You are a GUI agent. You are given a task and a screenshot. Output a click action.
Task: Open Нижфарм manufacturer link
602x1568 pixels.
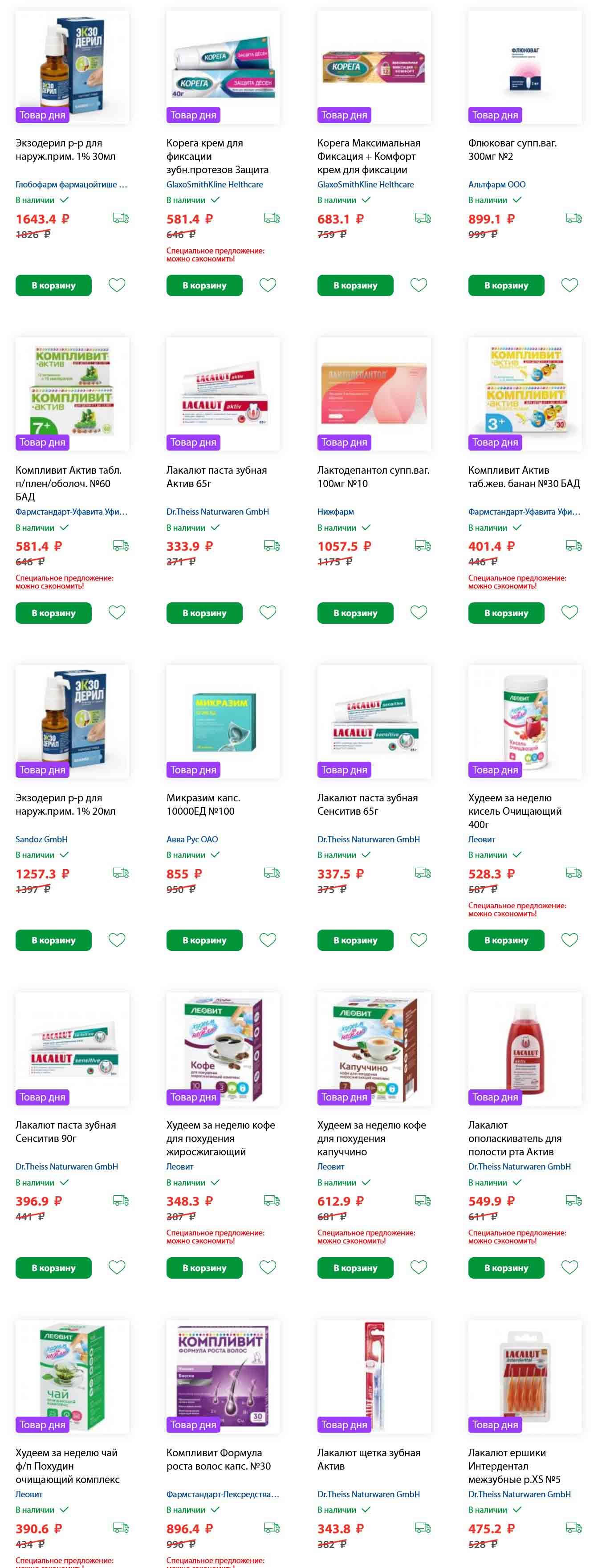[335, 512]
